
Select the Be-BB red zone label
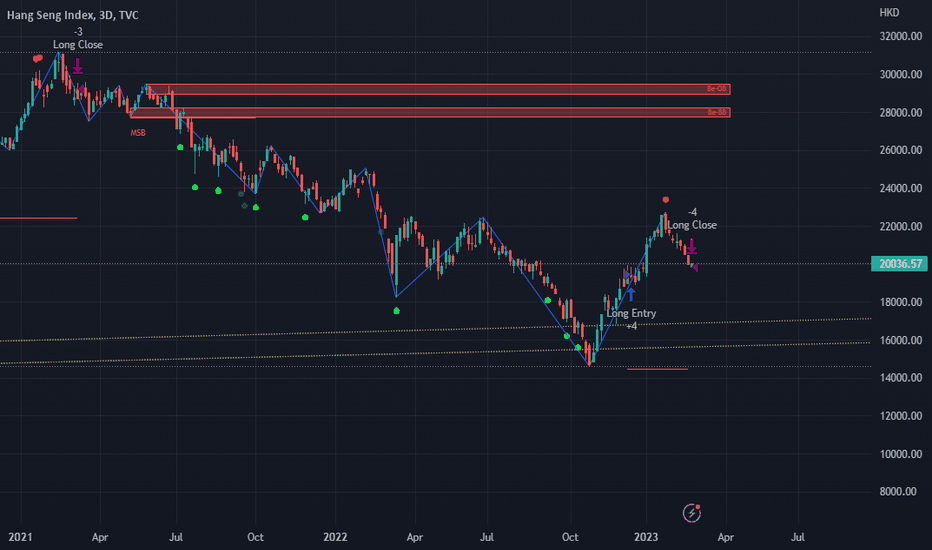point(717,112)
